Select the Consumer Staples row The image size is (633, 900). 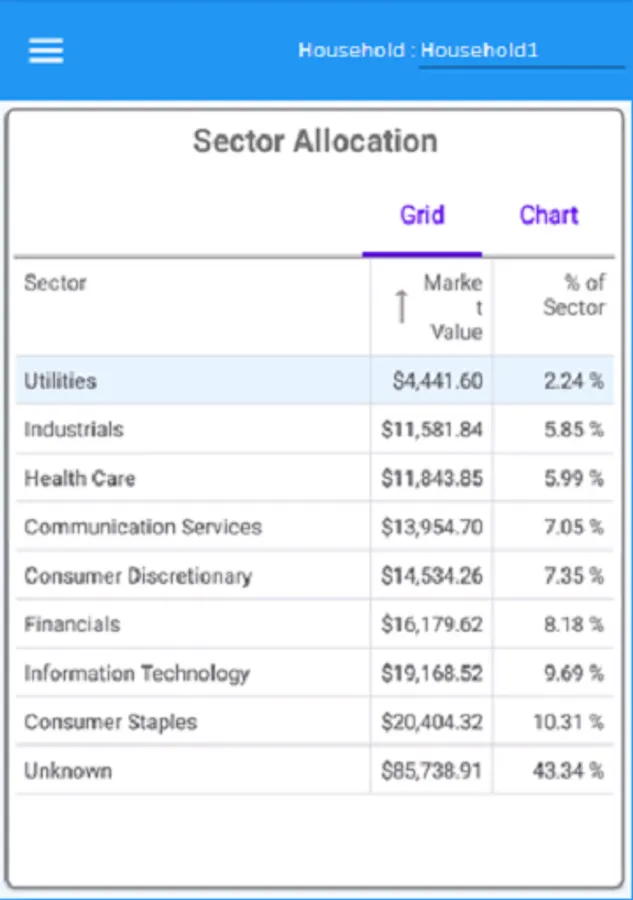111,722
